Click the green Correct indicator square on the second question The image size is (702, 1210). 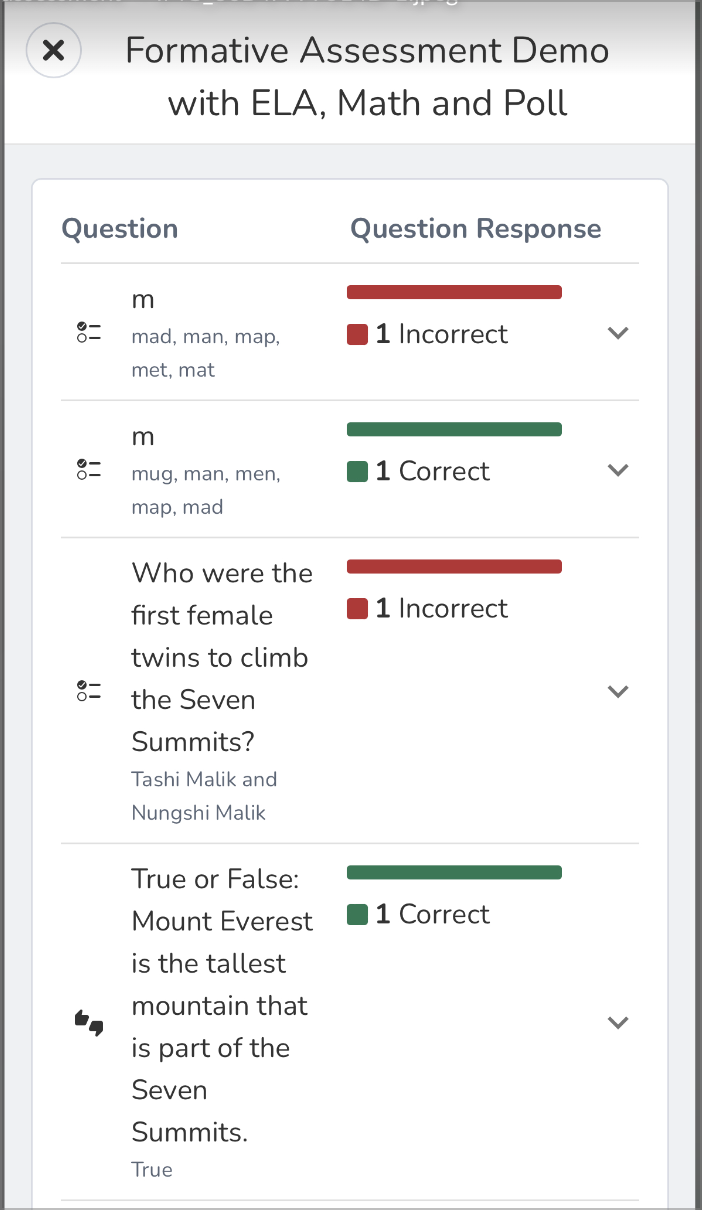(357, 471)
